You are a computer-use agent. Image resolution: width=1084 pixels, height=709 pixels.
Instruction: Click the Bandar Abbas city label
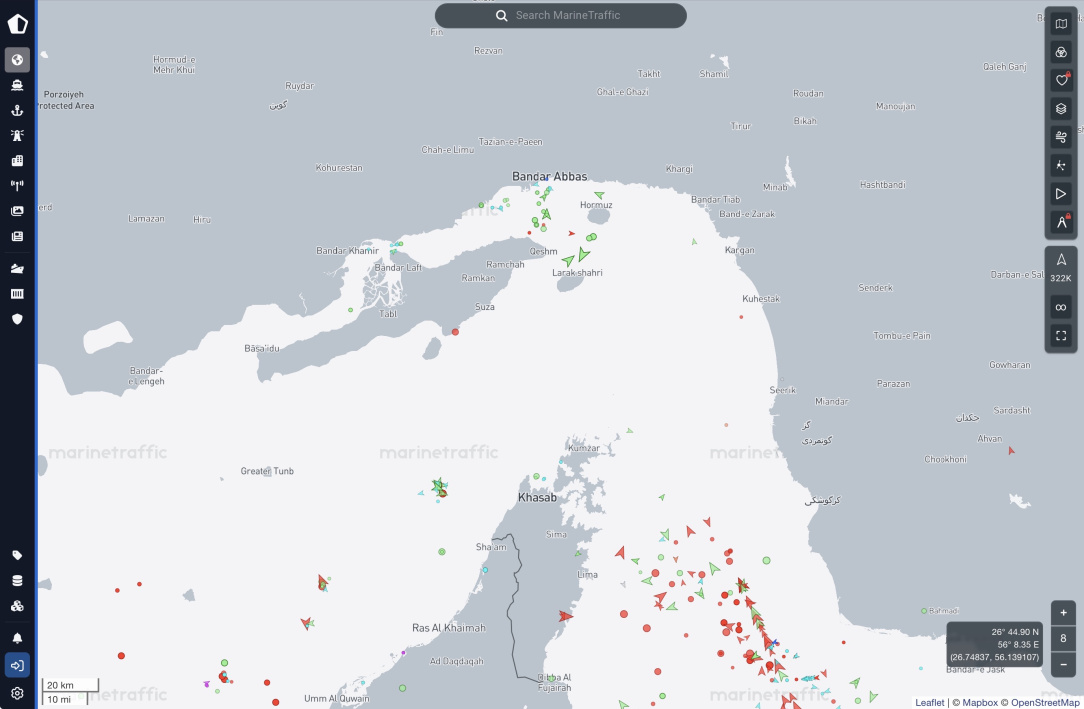[x=550, y=176]
